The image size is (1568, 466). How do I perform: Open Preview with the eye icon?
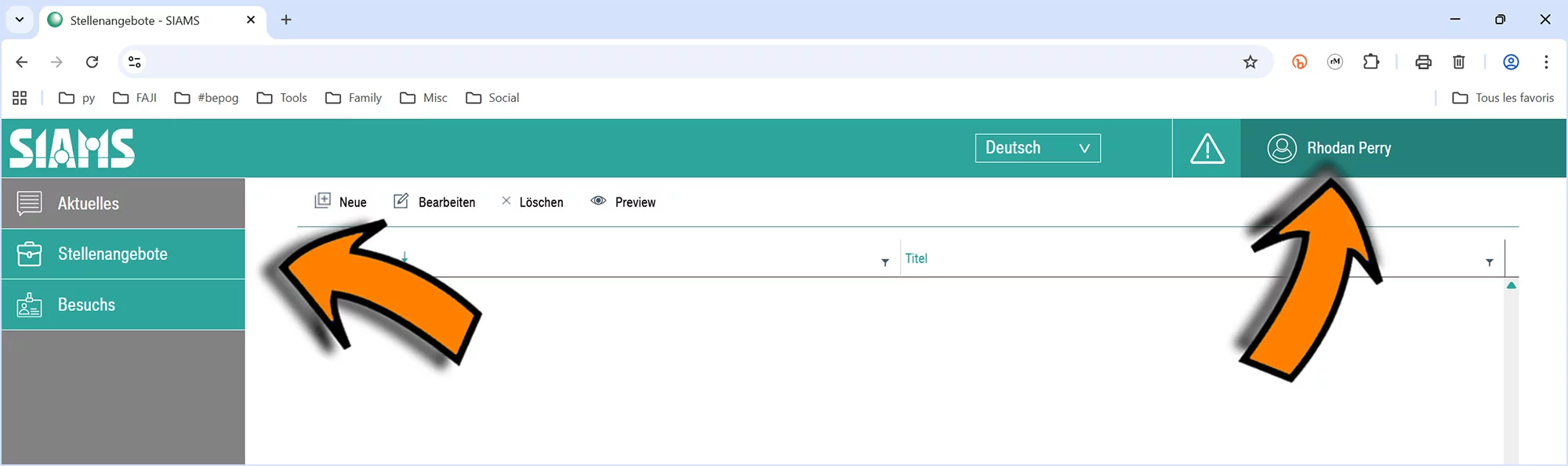pos(623,202)
